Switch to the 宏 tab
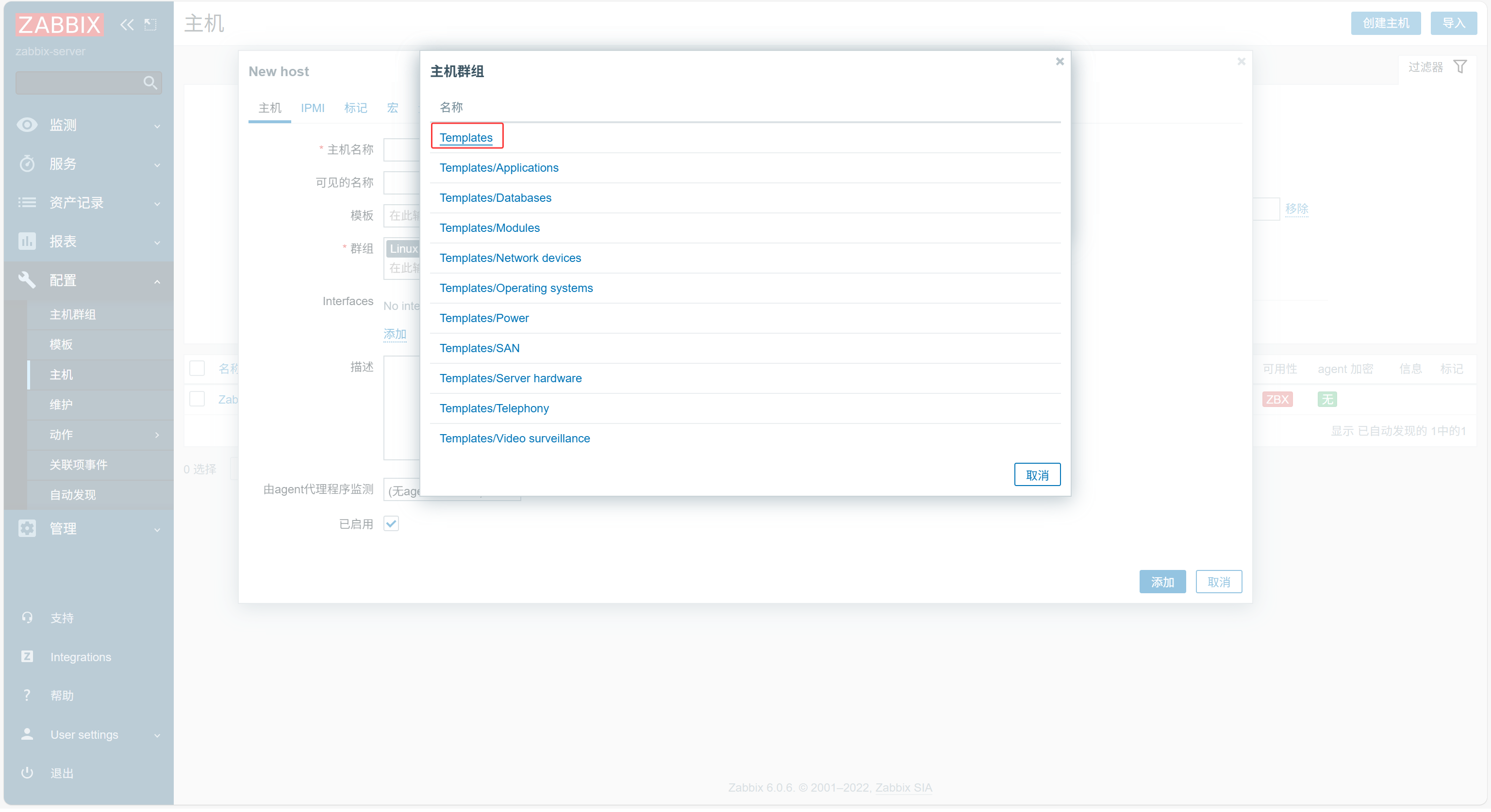The width and height of the screenshot is (1491, 812). coord(393,108)
